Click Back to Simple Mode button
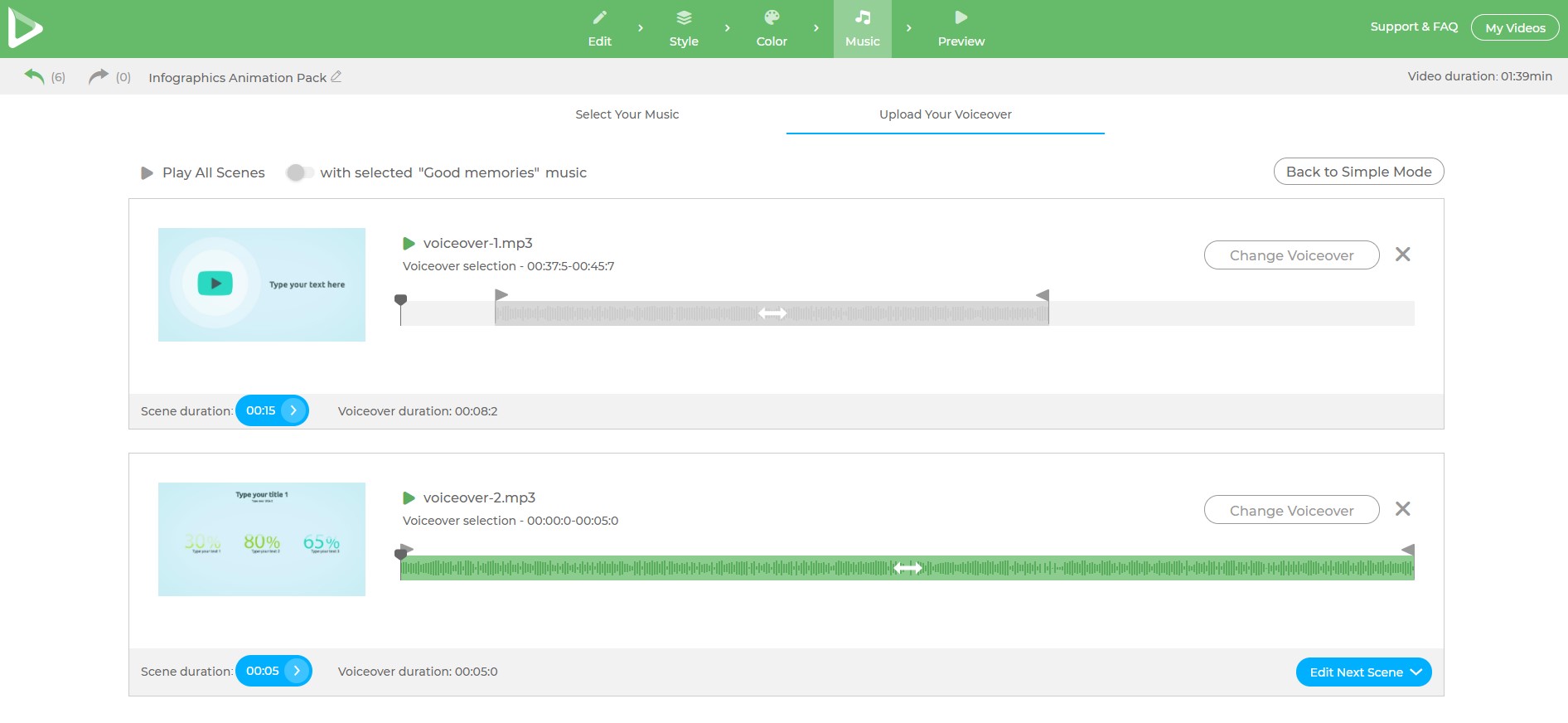This screenshot has width=1568, height=723. click(1358, 172)
